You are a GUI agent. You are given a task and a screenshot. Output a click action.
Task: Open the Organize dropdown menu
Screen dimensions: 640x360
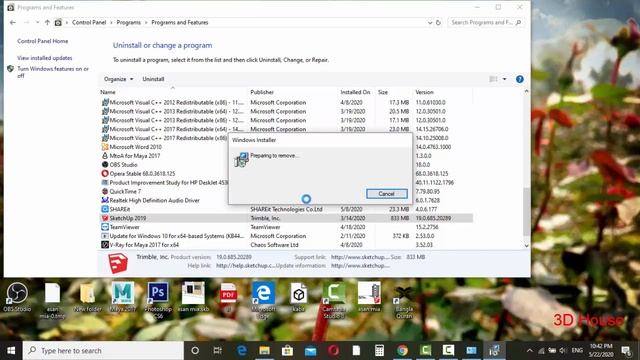pos(118,79)
